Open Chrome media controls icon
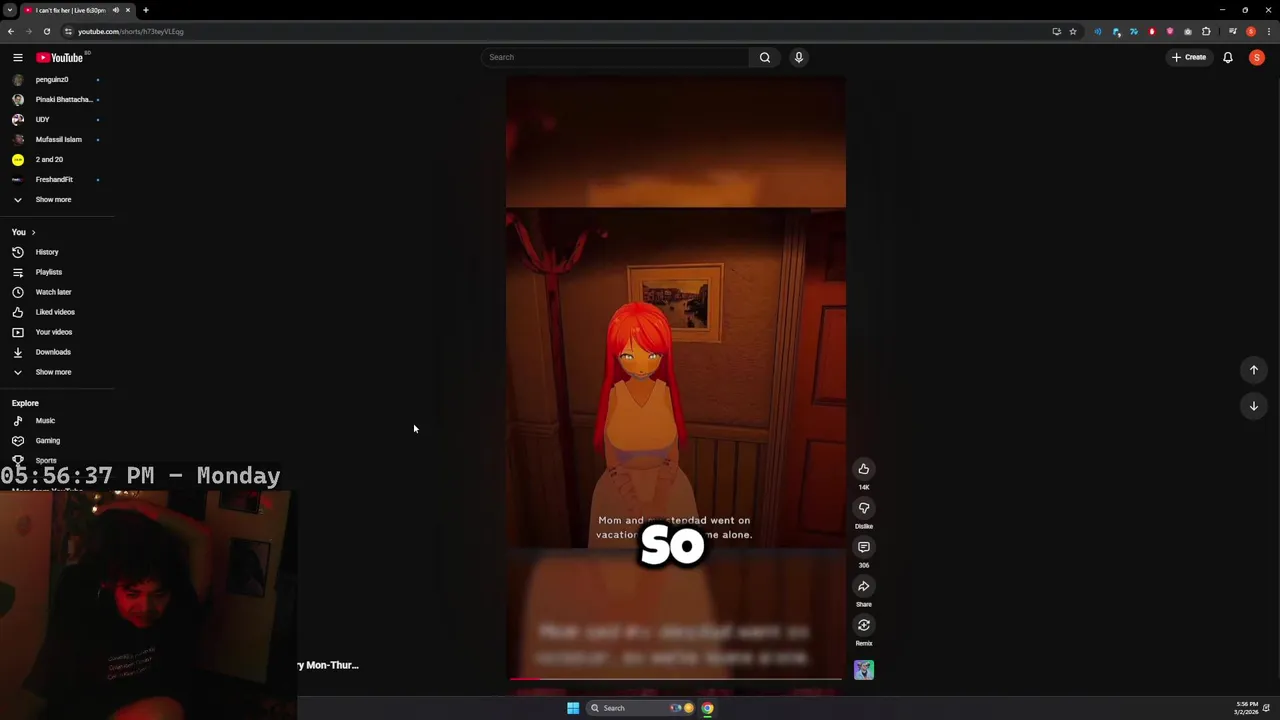The image size is (1280, 720). [1233, 31]
